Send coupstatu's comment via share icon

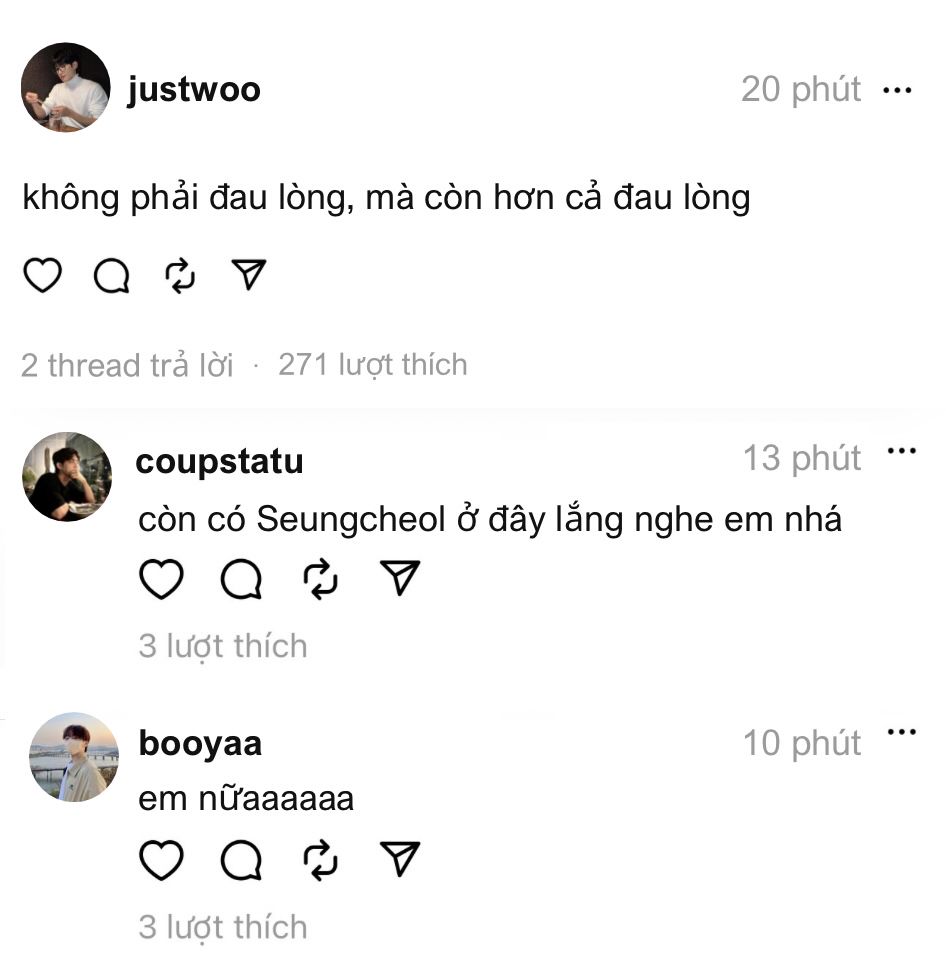click(x=400, y=577)
